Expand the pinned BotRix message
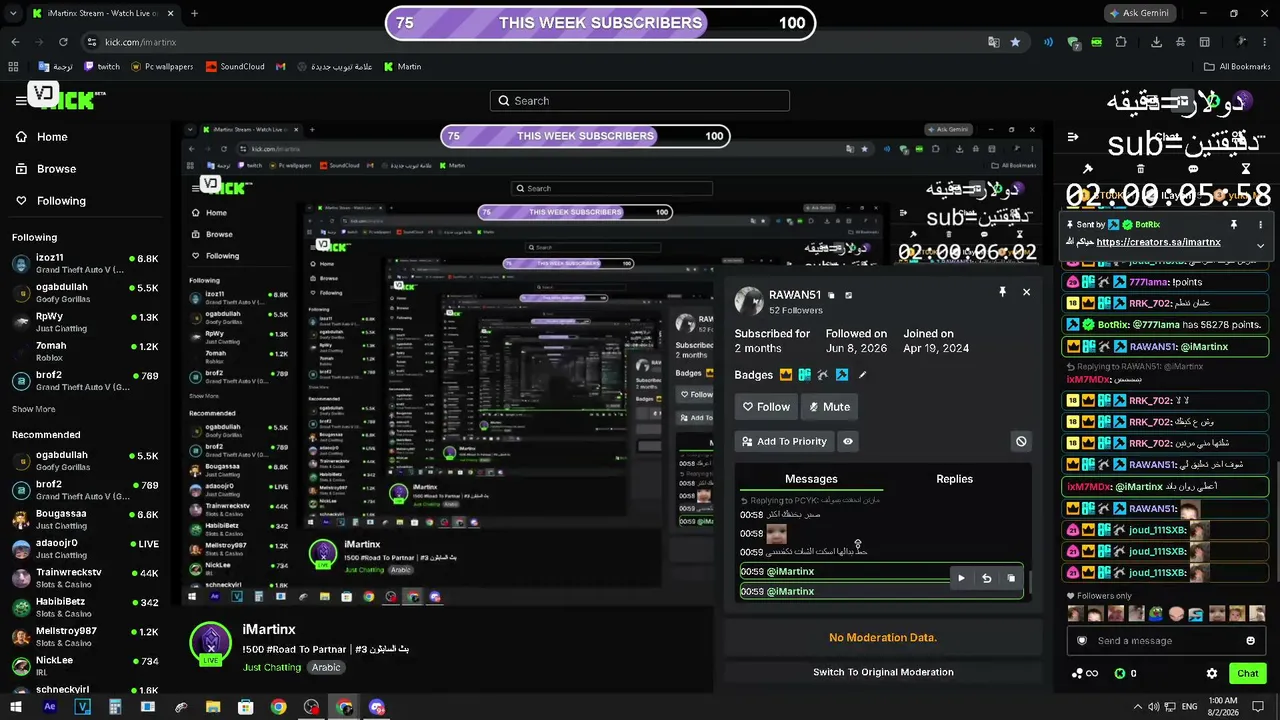 click(1260, 245)
